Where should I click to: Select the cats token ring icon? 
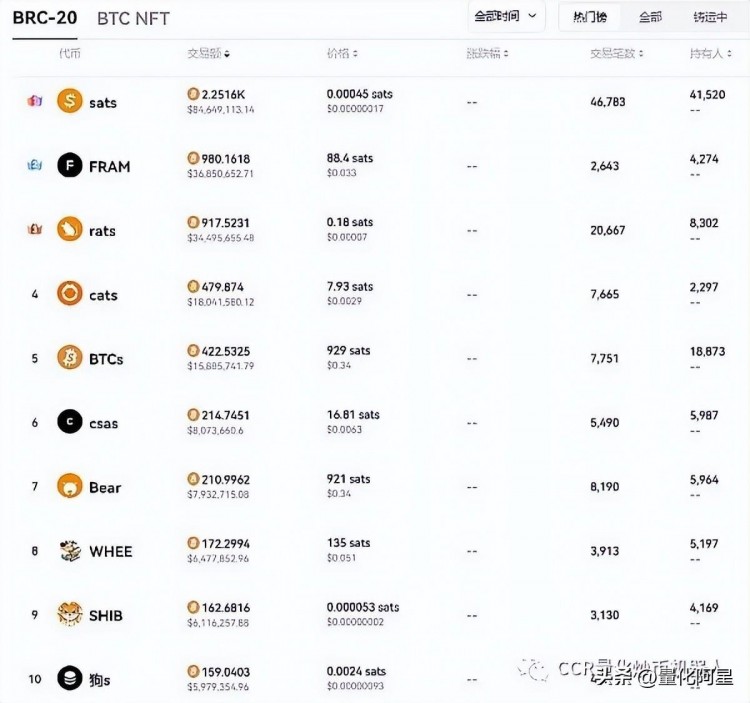pyautogui.click(x=69, y=294)
